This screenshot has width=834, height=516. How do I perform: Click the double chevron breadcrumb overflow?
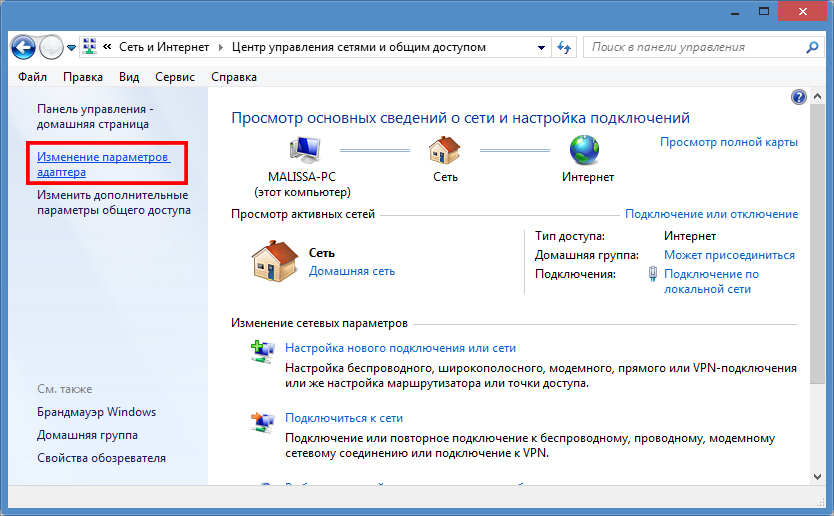point(107,47)
